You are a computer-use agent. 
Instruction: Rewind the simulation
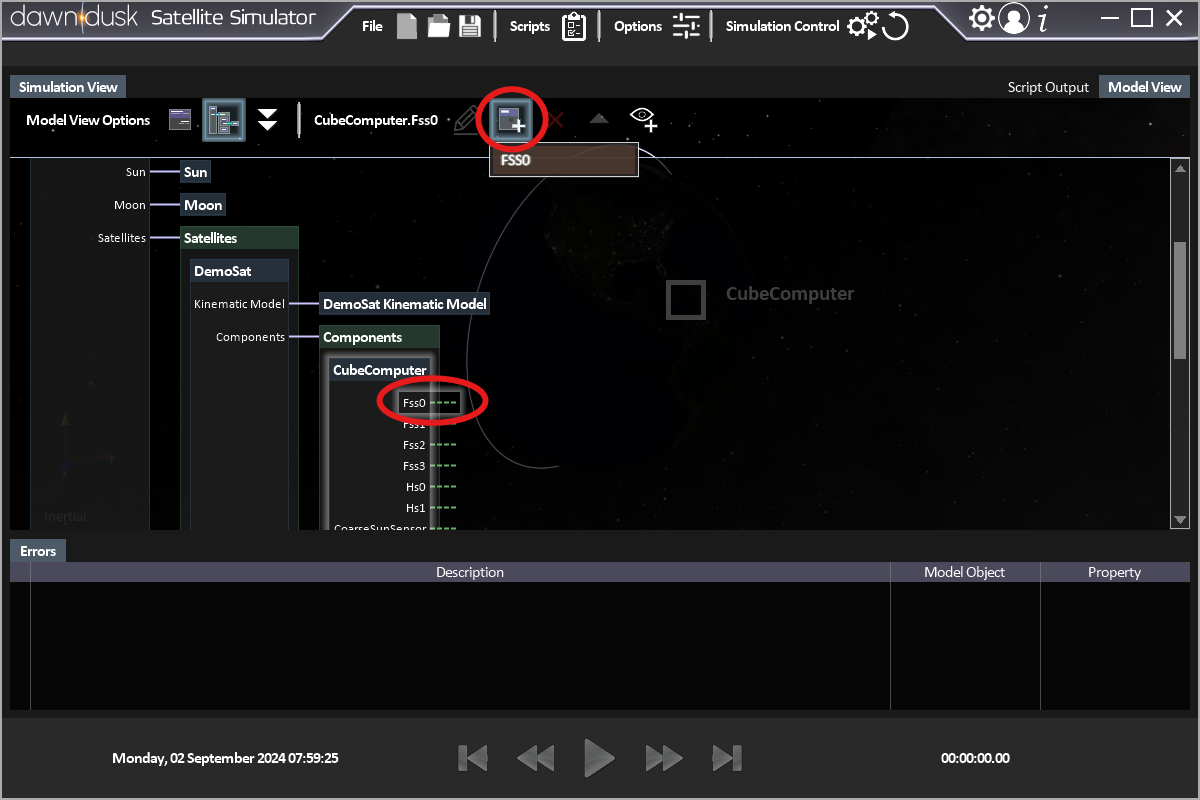(x=535, y=758)
